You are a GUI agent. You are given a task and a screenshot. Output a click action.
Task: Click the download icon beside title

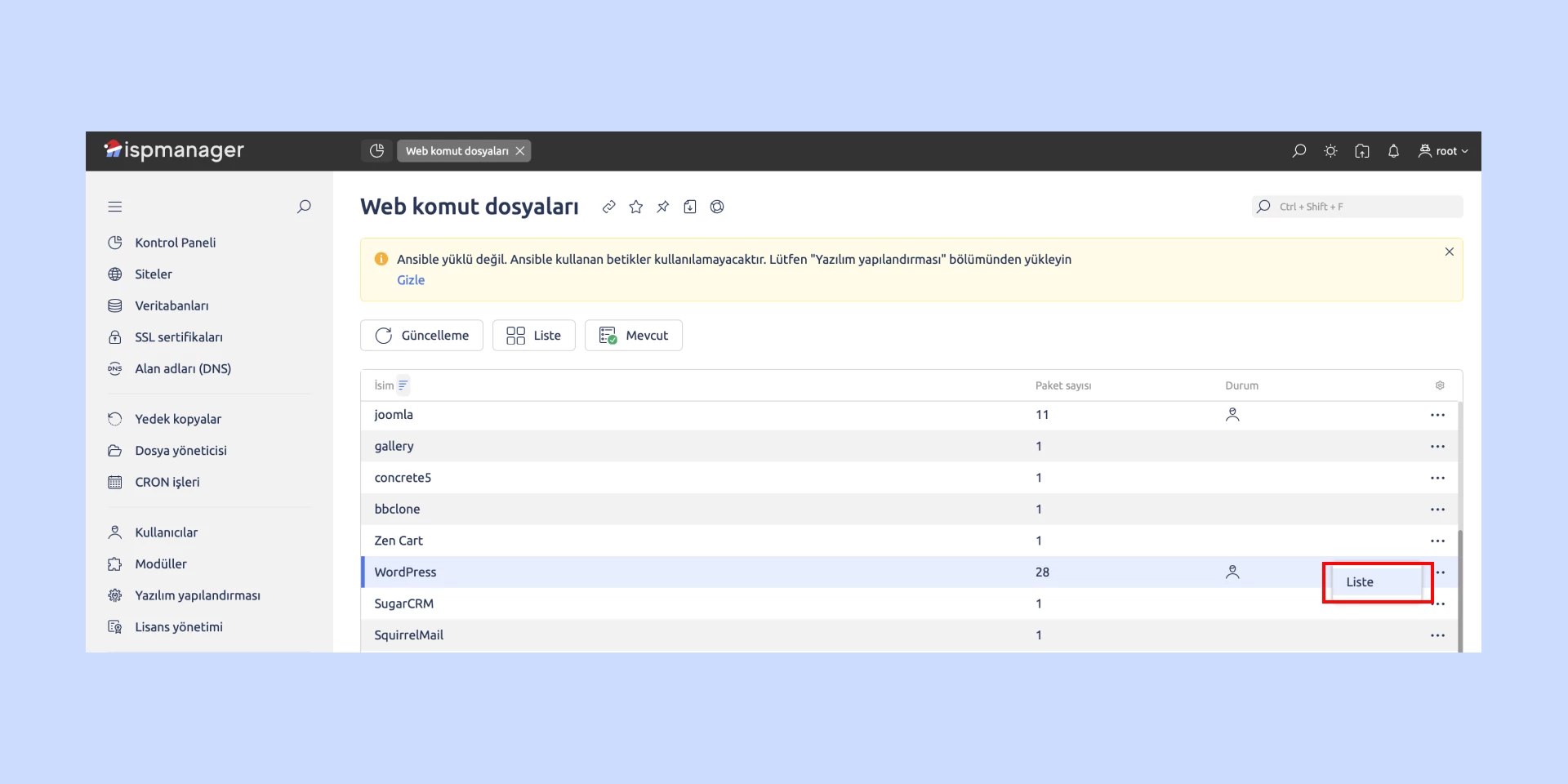click(x=690, y=207)
